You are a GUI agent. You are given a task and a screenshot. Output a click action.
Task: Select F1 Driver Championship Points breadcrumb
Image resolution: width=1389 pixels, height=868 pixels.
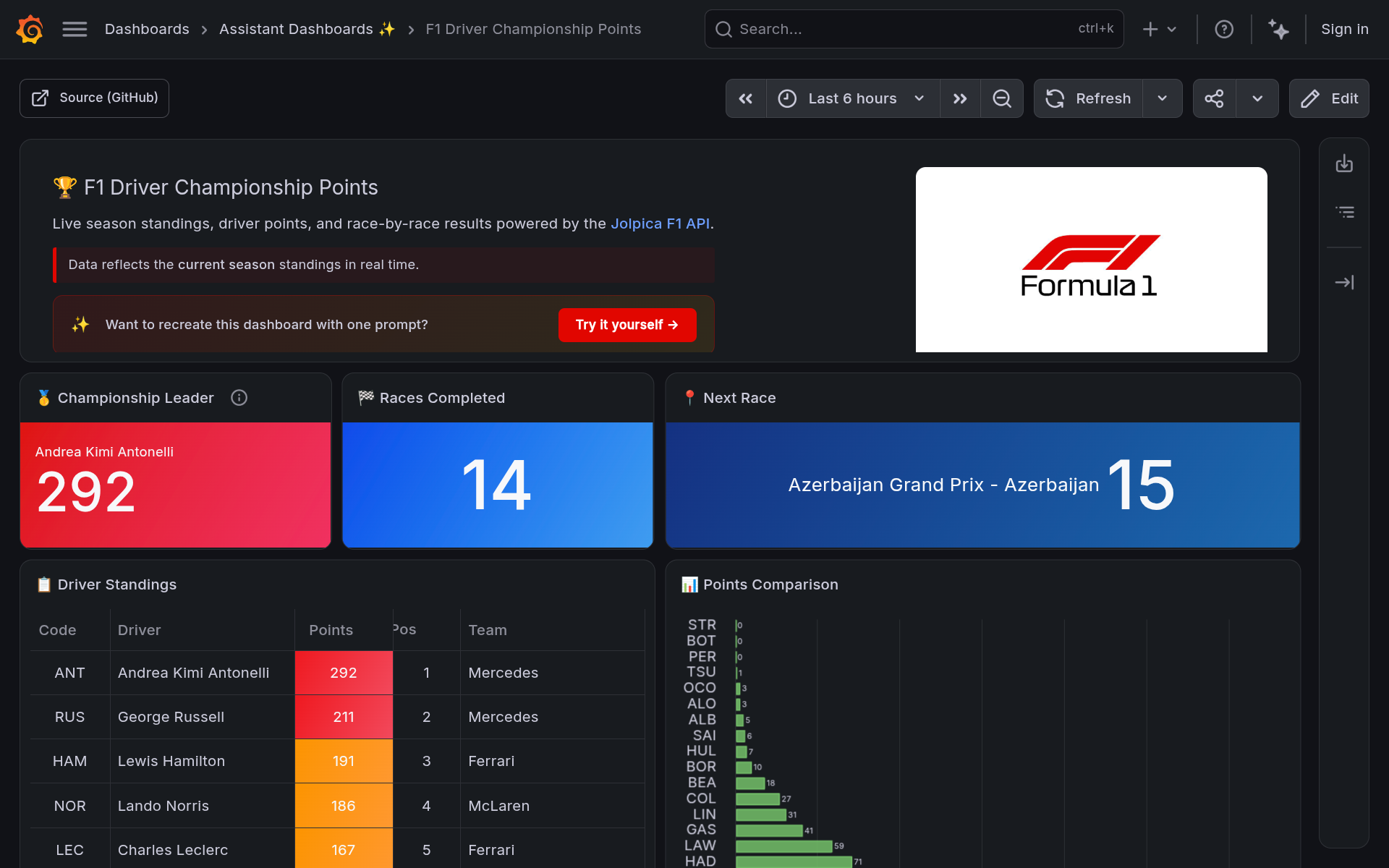click(533, 29)
